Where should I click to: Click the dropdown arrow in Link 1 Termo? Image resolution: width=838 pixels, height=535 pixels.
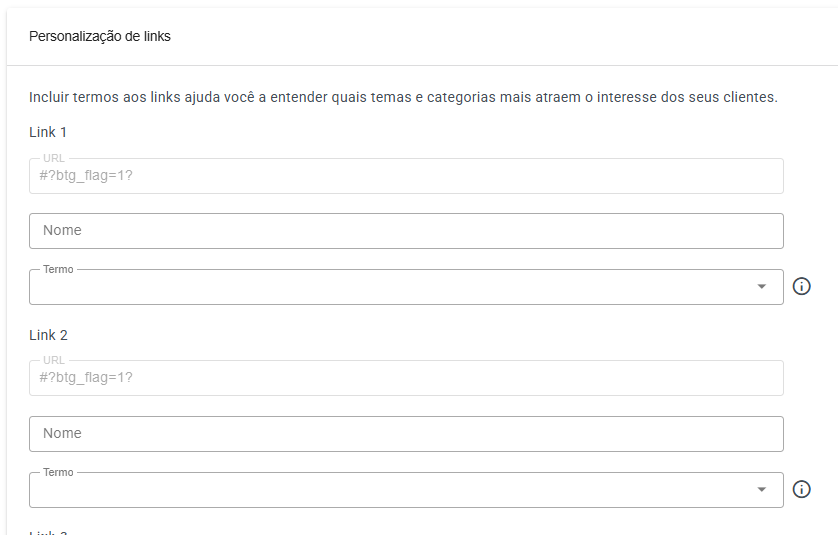762,287
